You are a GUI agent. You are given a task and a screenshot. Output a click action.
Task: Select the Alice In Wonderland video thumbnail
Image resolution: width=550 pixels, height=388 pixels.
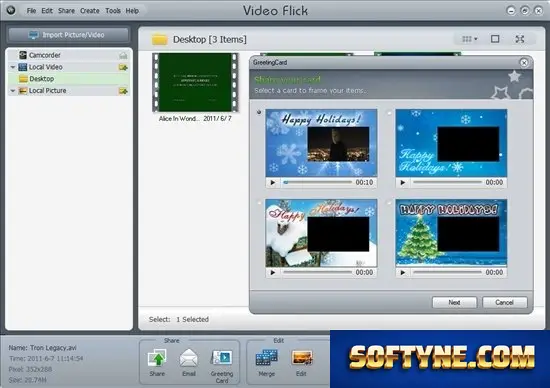click(195, 83)
